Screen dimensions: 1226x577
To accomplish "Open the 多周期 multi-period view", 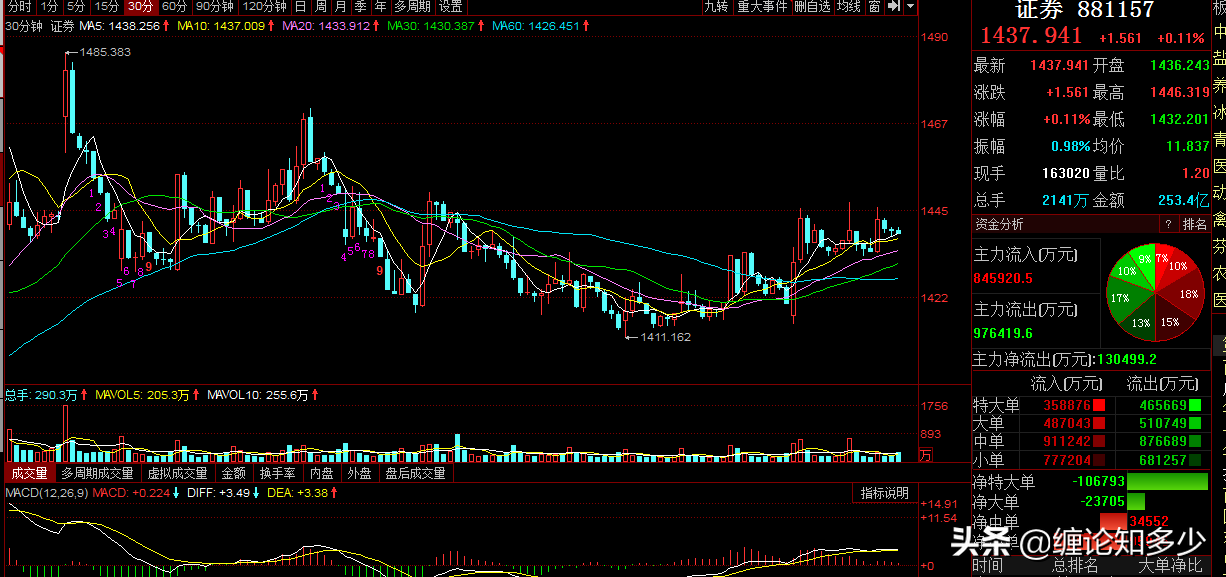I will (412, 6).
